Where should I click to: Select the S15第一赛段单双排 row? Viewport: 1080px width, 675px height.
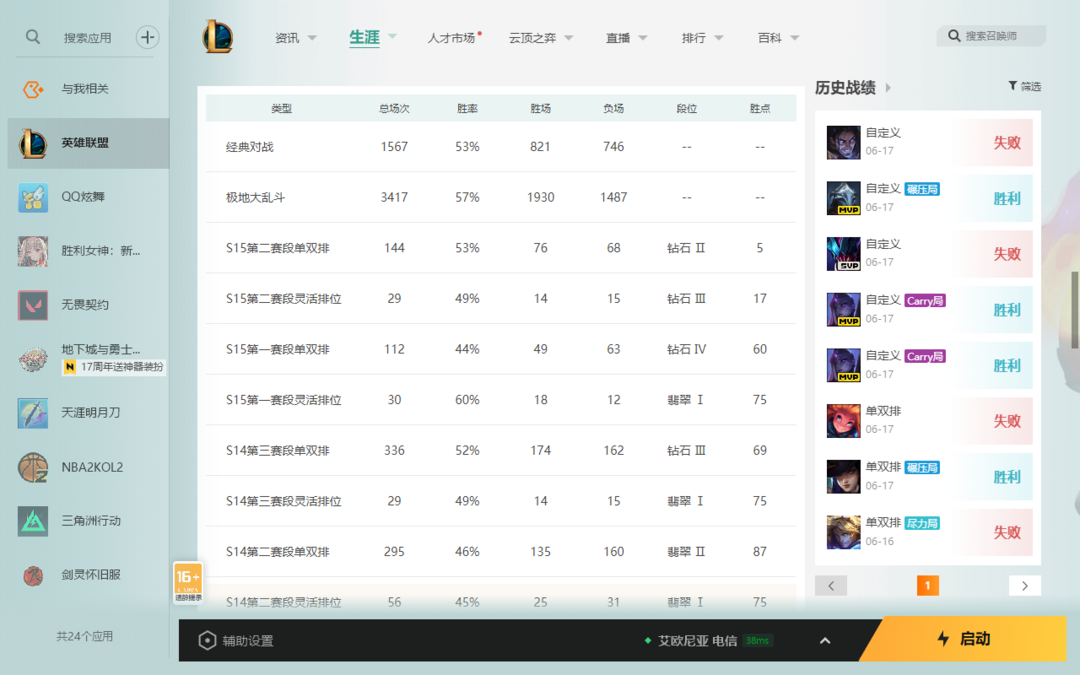click(501, 349)
